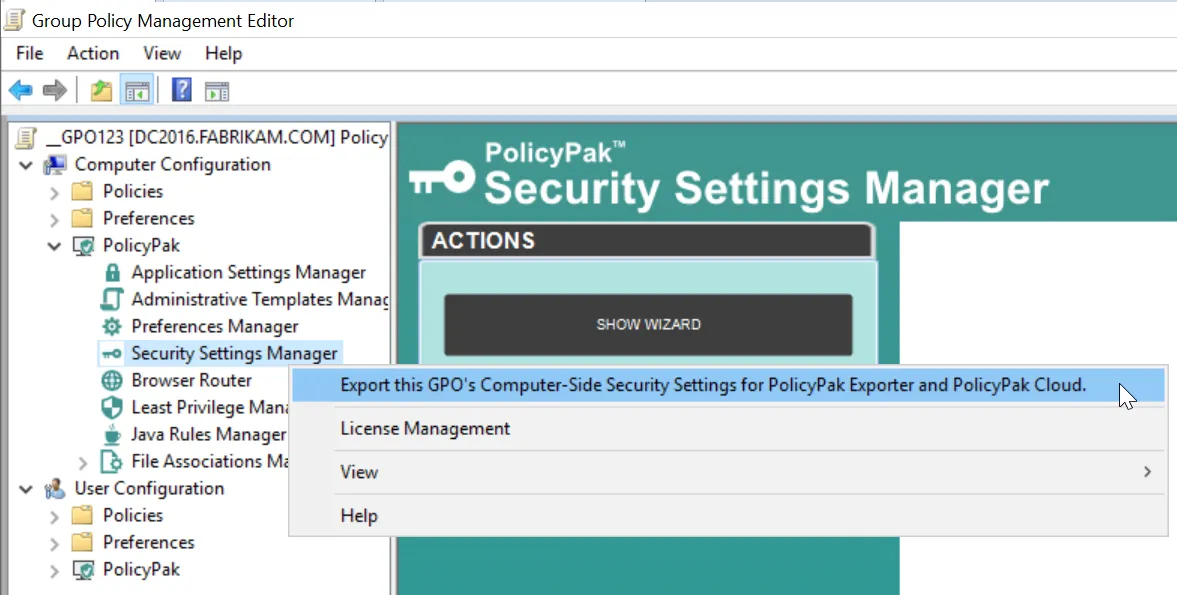1177x595 pixels.
Task: Click the SHOW WIZARD button
Action: 649,324
